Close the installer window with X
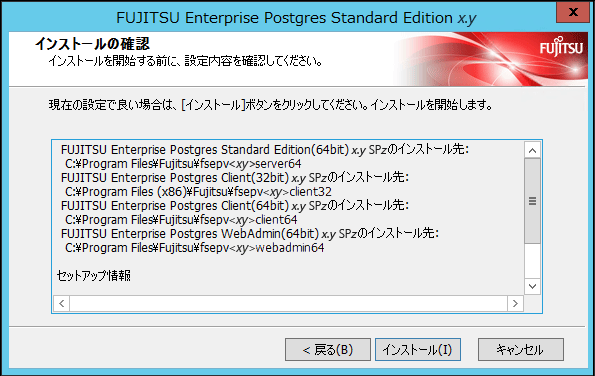This screenshot has width=595, height=376. click(573, 12)
